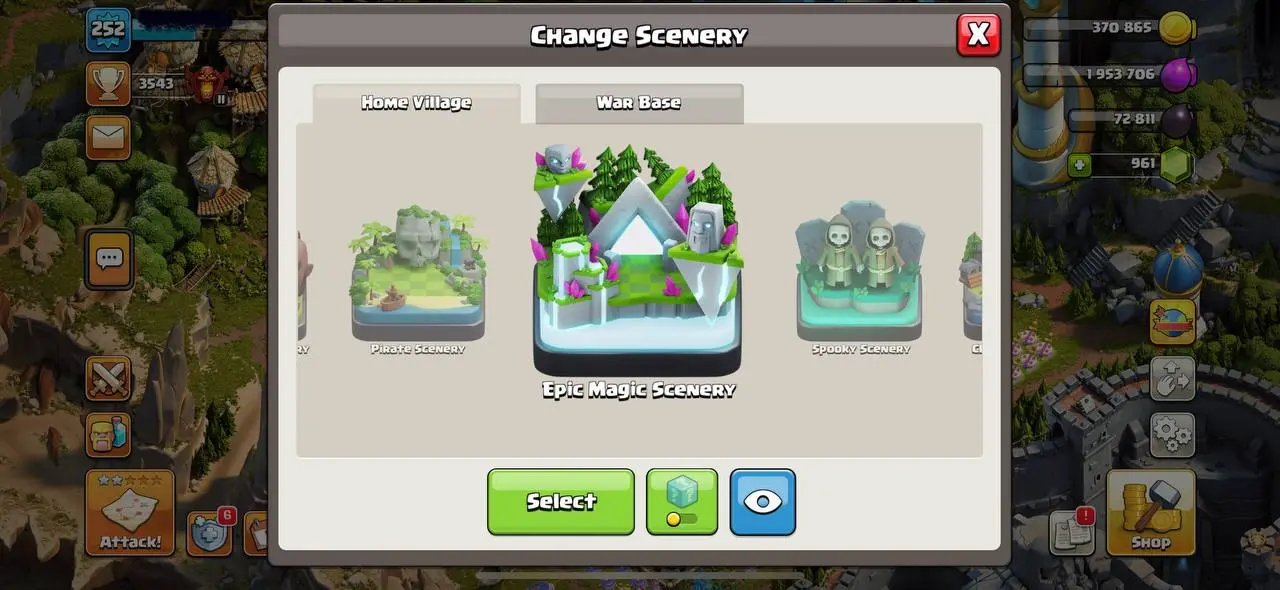The image size is (1280, 590).
Task: Preview scenery with the blue eye button
Action: [x=763, y=501]
